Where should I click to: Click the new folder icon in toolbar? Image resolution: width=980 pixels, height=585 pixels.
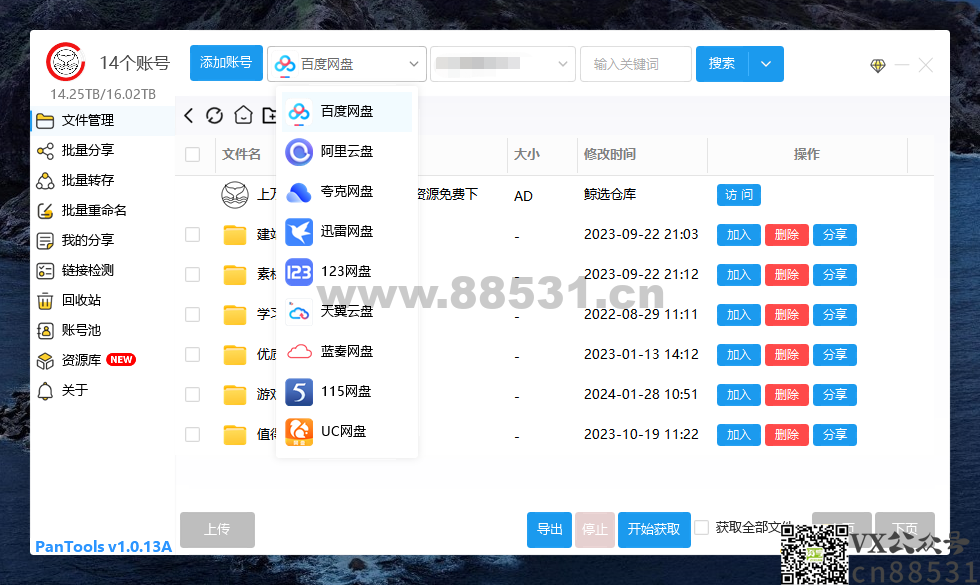269,115
